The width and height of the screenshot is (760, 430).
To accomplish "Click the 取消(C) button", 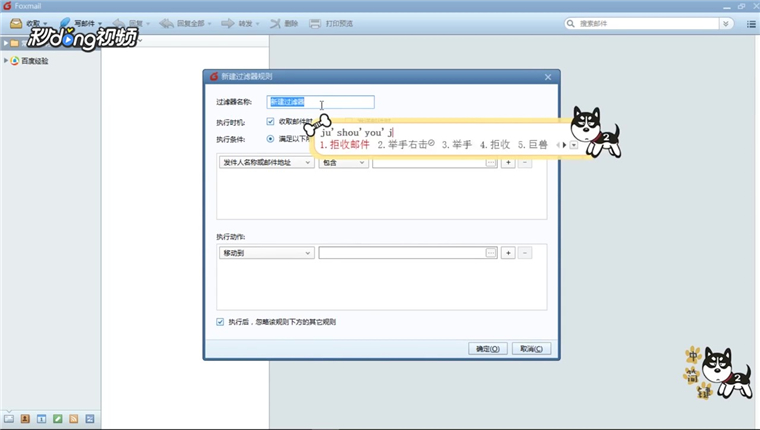I will coord(531,349).
